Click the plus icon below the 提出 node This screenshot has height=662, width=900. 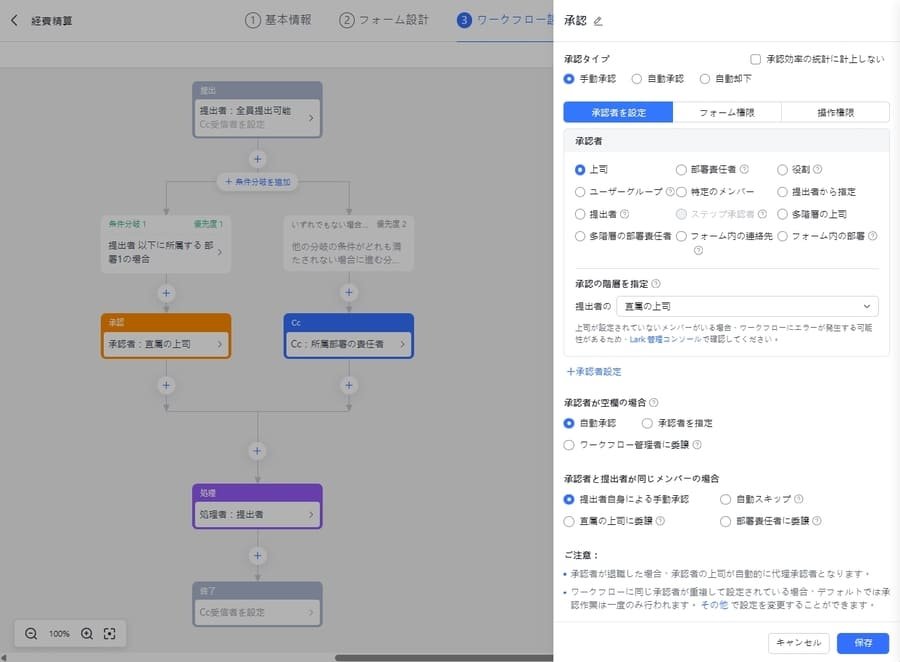coord(257,158)
